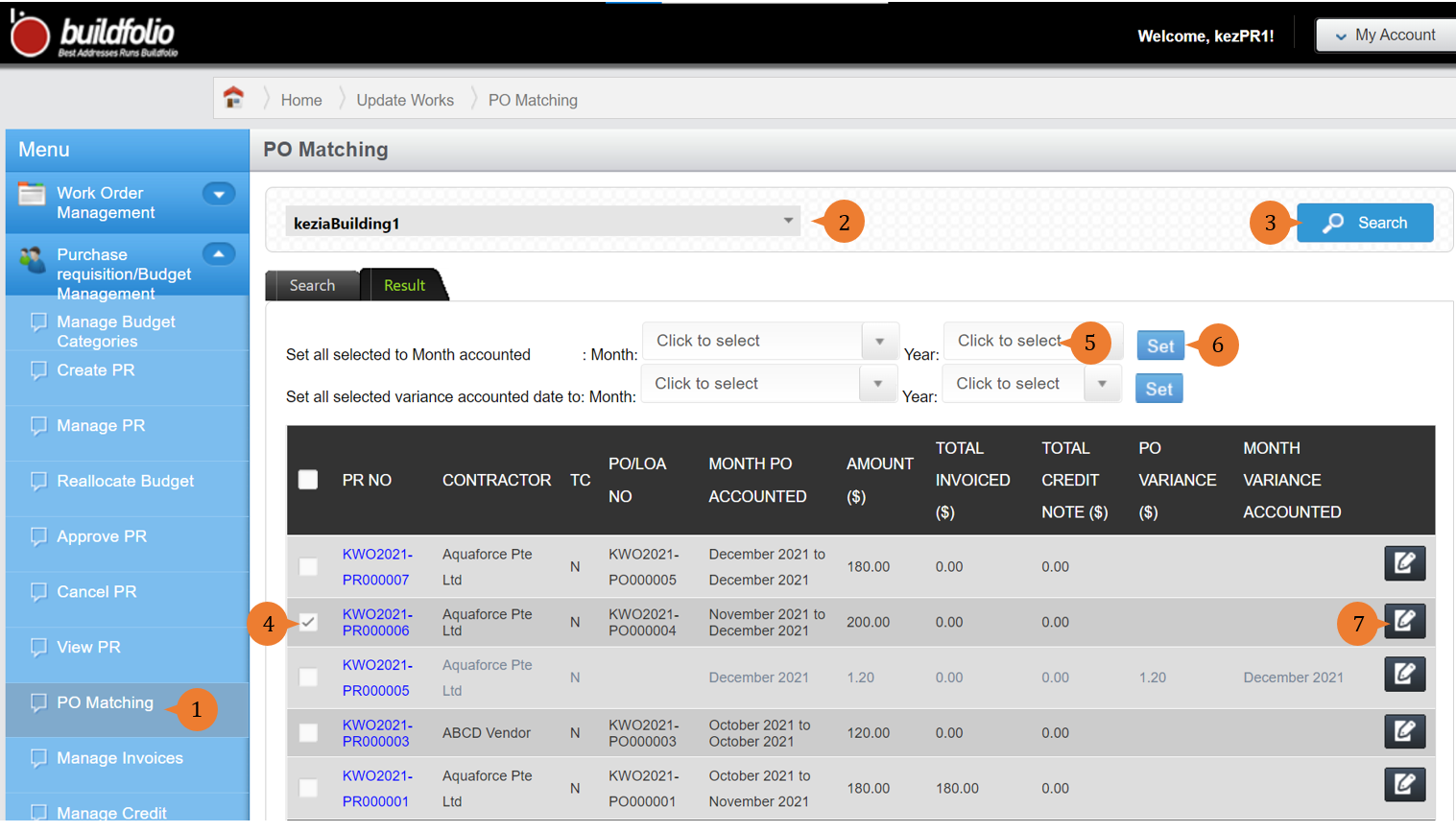Open edit icon for KWO2021-PR000001 row
Screen dimensions: 1456x832
(x=1404, y=784)
